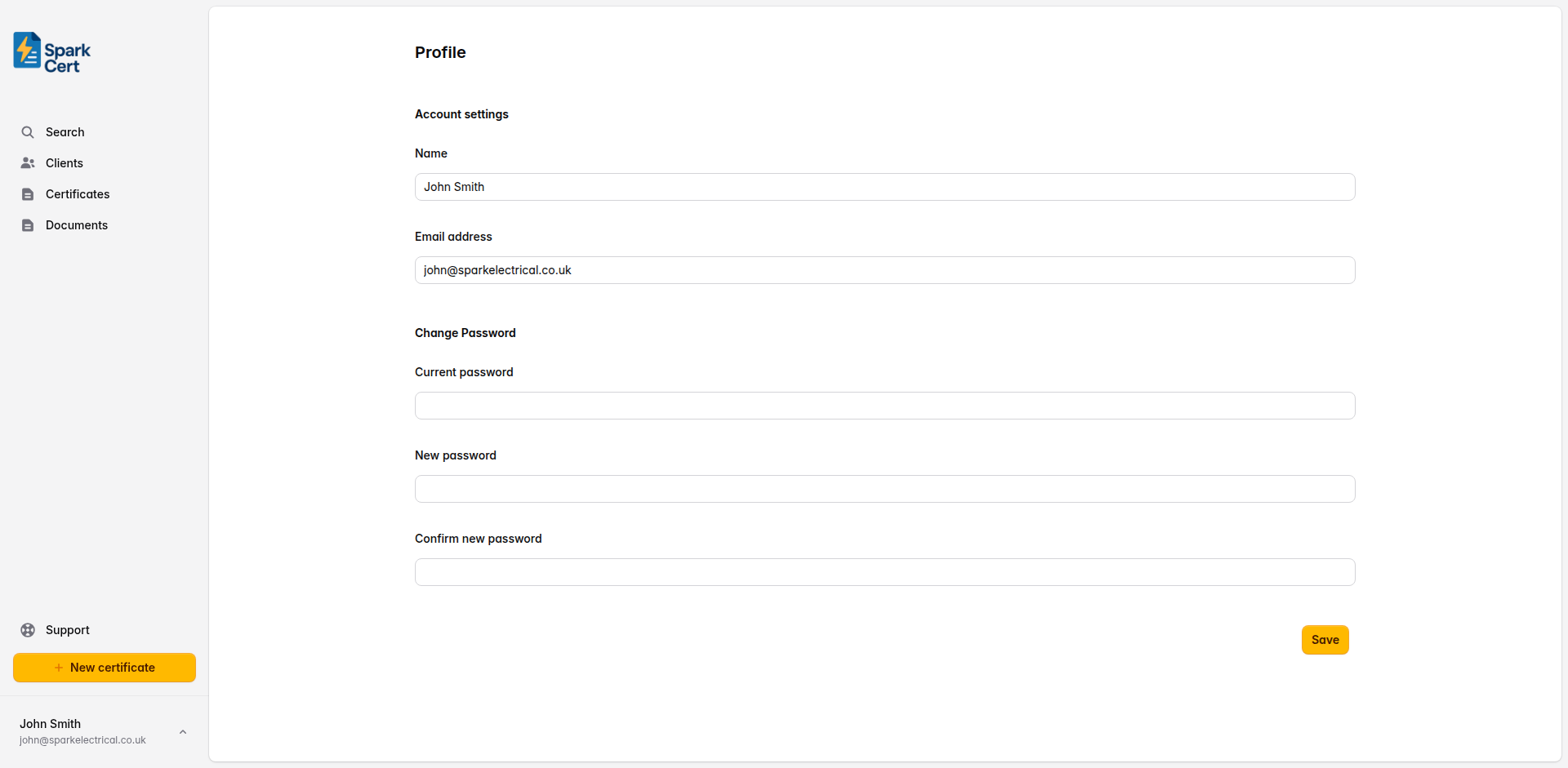Click the Email address field
This screenshot has height=768, width=1568.
click(884, 269)
